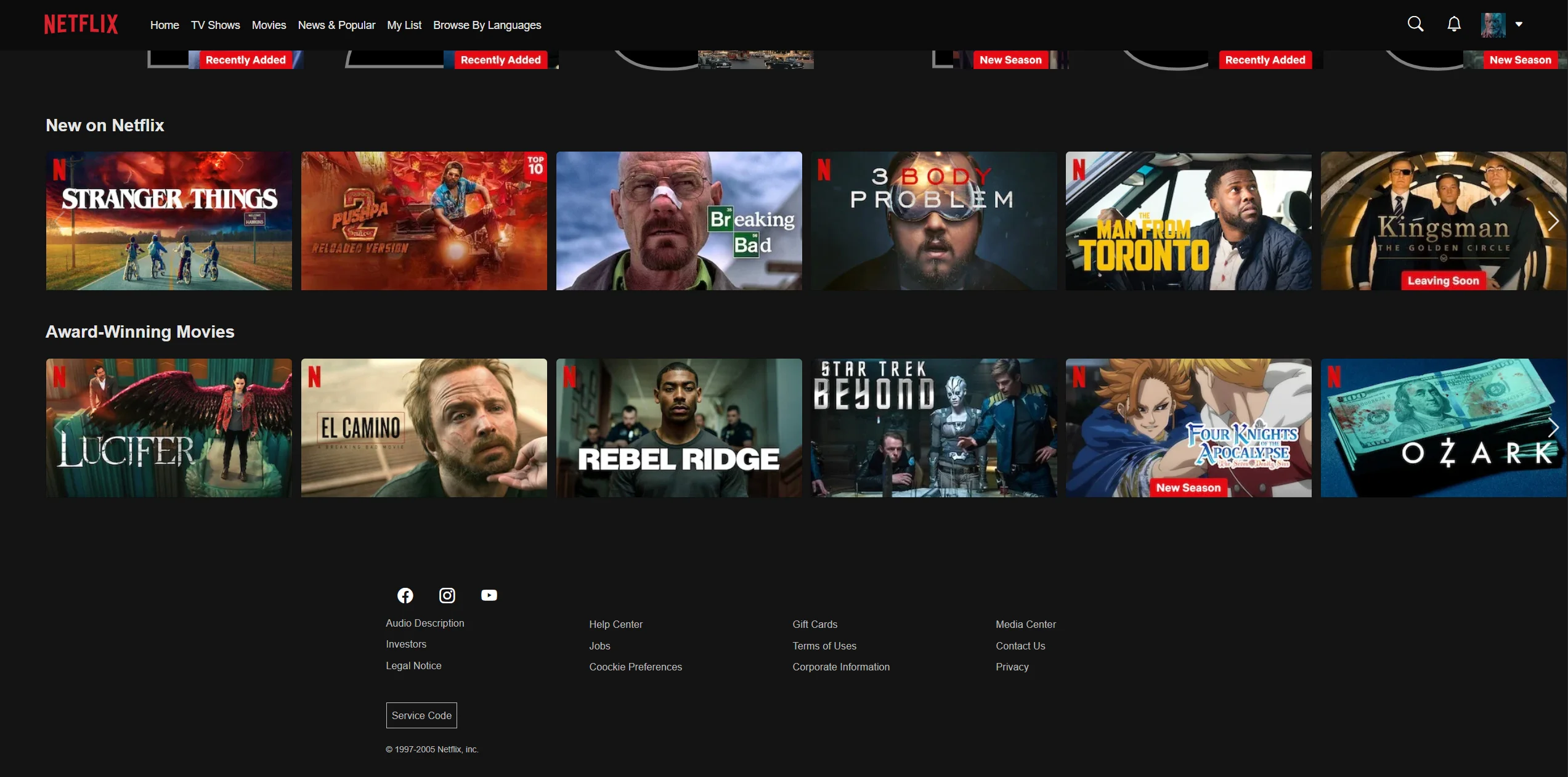Image resolution: width=1568 pixels, height=777 pixels.
Task: Click the profile avatar picture
Action: pyautogui.click(x=1493, y=25)
